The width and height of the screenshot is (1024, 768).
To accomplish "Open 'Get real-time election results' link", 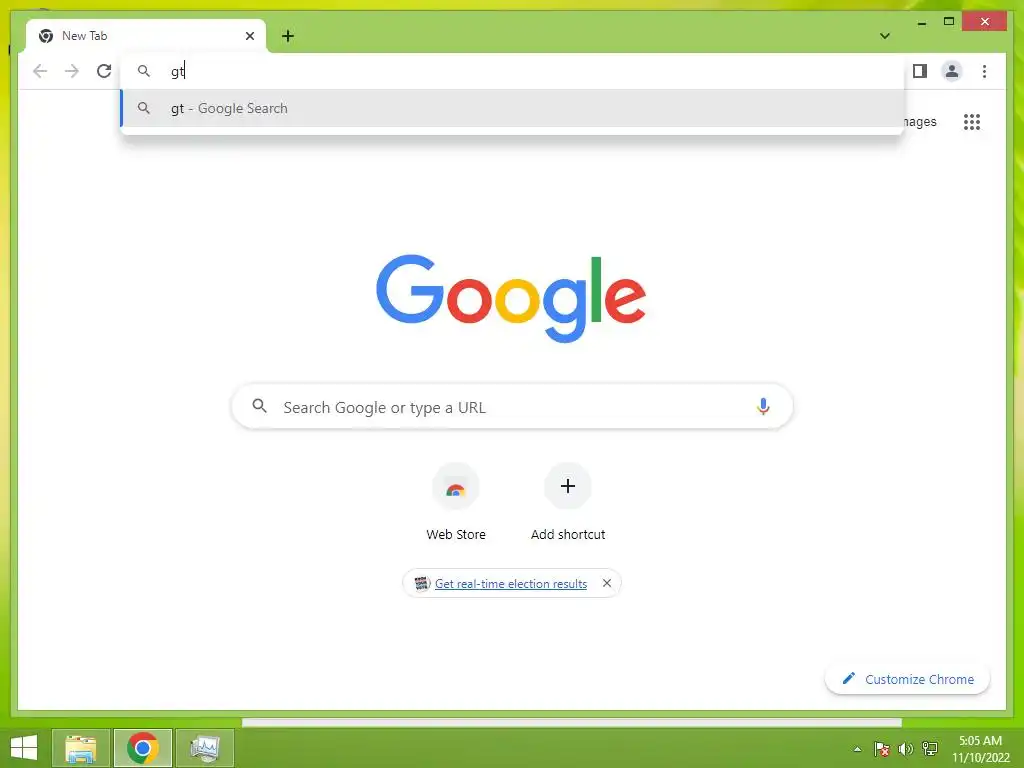I will [511, 584].
